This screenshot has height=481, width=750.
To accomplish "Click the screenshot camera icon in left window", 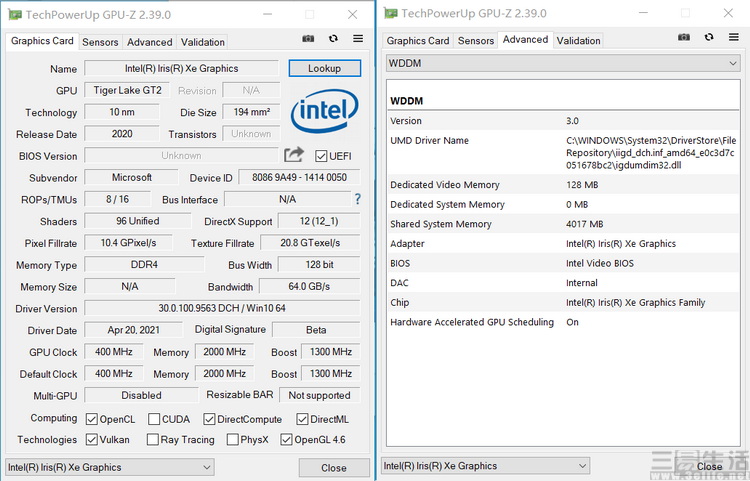I will (309, 38).
